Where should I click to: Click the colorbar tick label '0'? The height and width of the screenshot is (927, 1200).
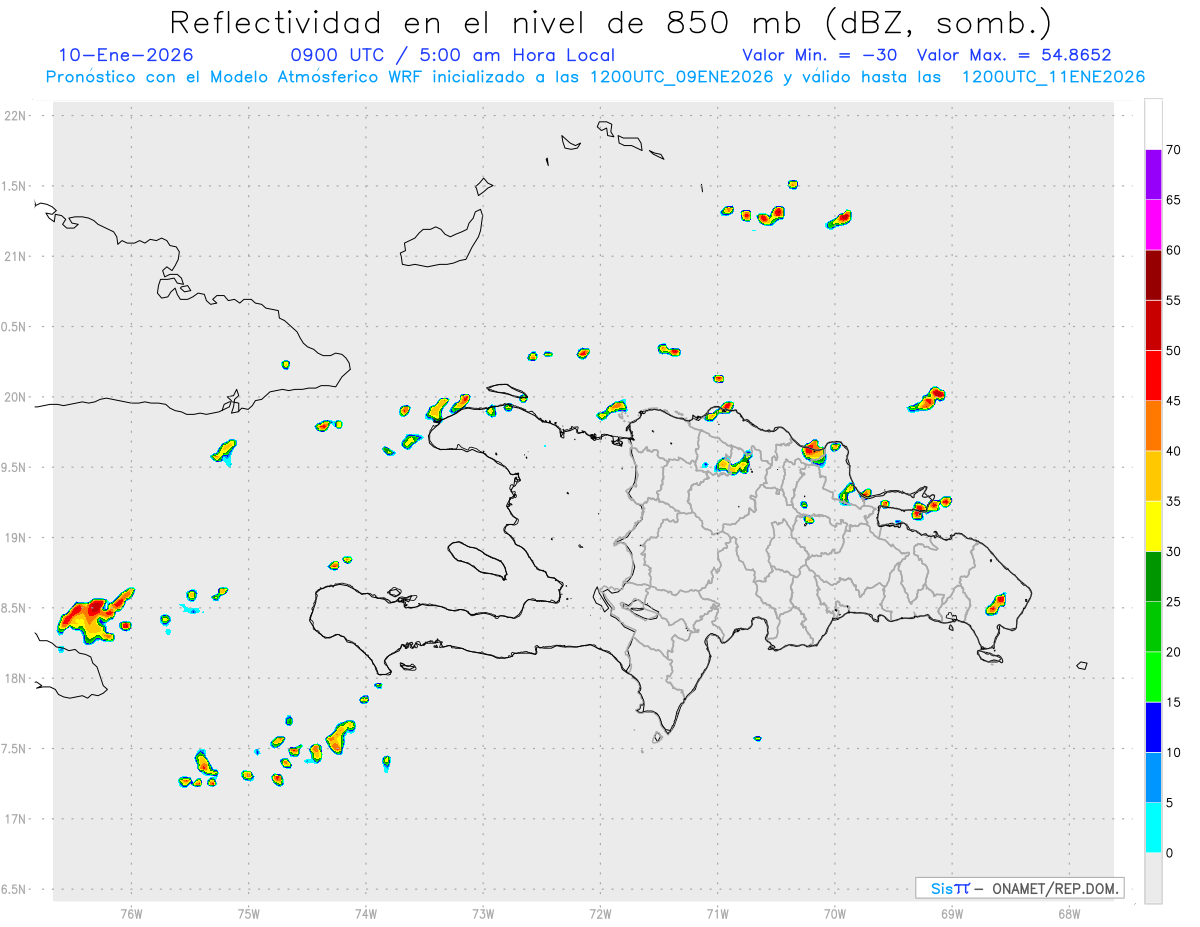pos(1170,853)
